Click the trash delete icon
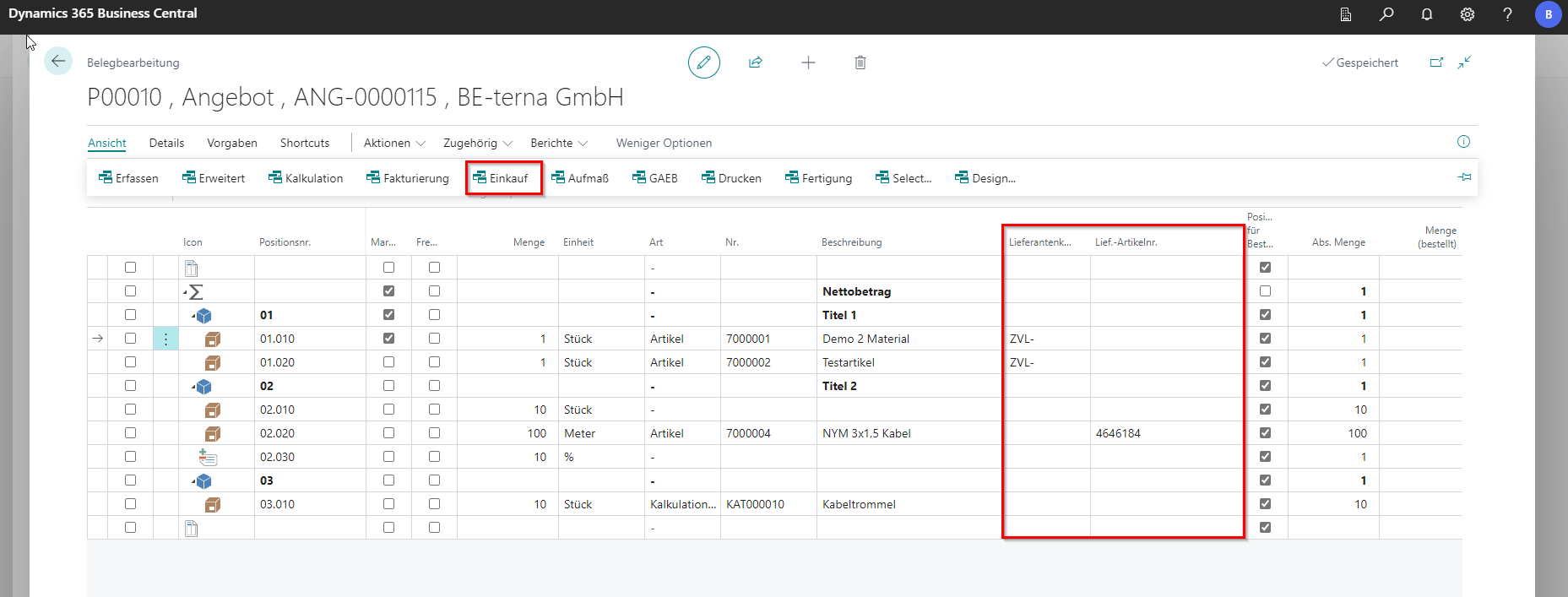This screenshot has height=597, width=1568. tap(860, 62)
